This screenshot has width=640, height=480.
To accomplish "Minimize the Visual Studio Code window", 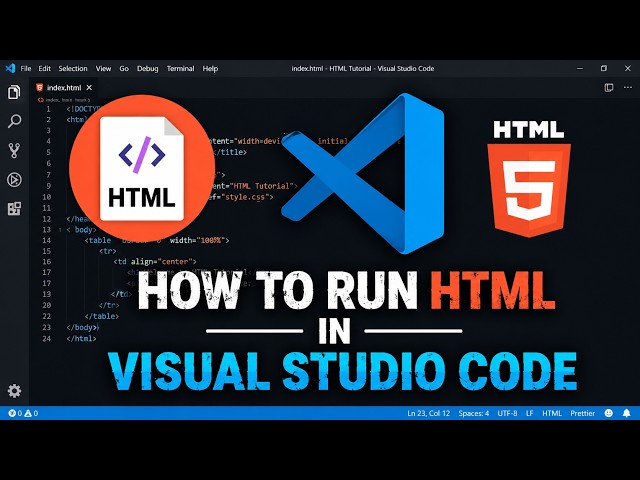I will point(580,68).
